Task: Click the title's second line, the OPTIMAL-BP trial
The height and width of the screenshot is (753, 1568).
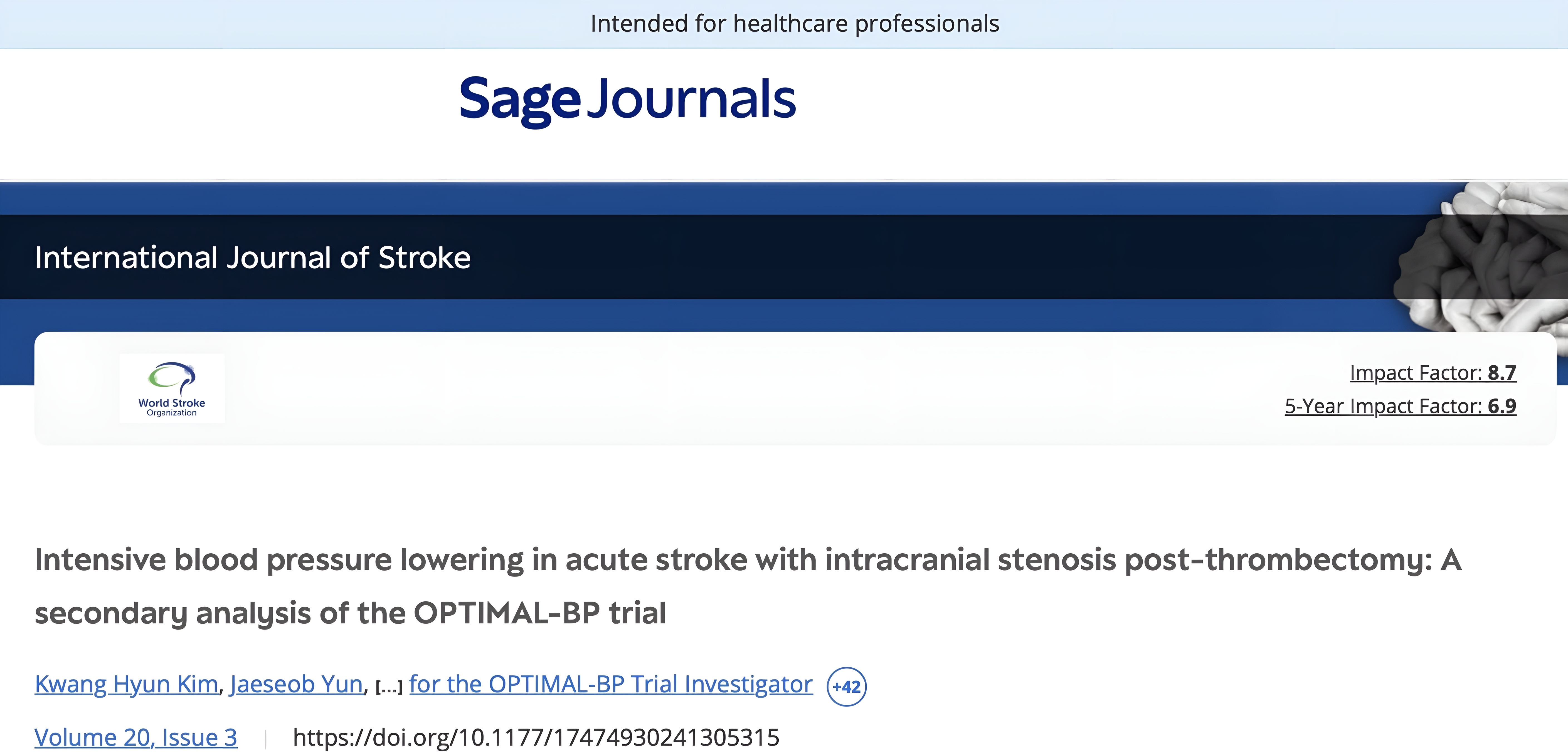Action: coord(350,613)
